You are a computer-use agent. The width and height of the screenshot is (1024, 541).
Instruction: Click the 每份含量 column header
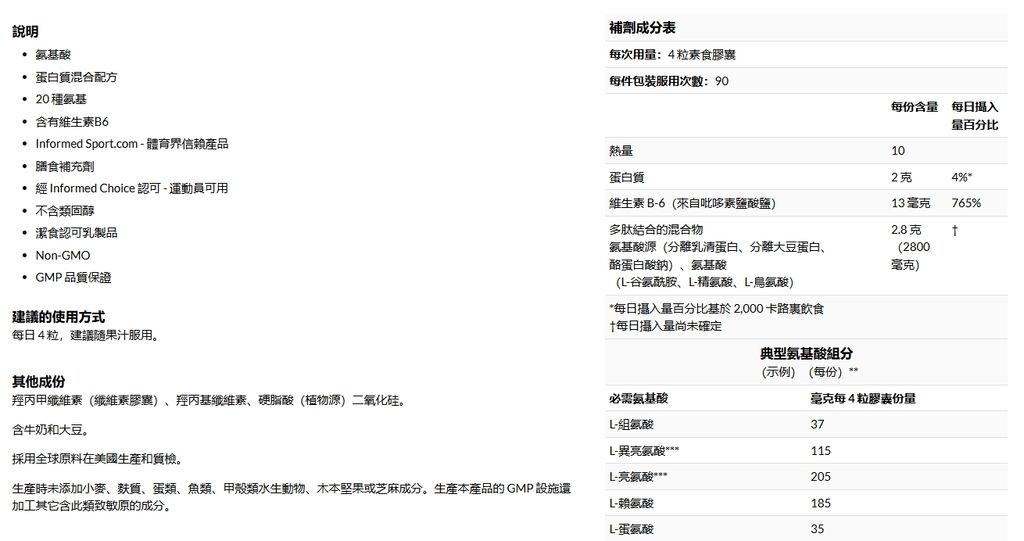click(914, 107)
